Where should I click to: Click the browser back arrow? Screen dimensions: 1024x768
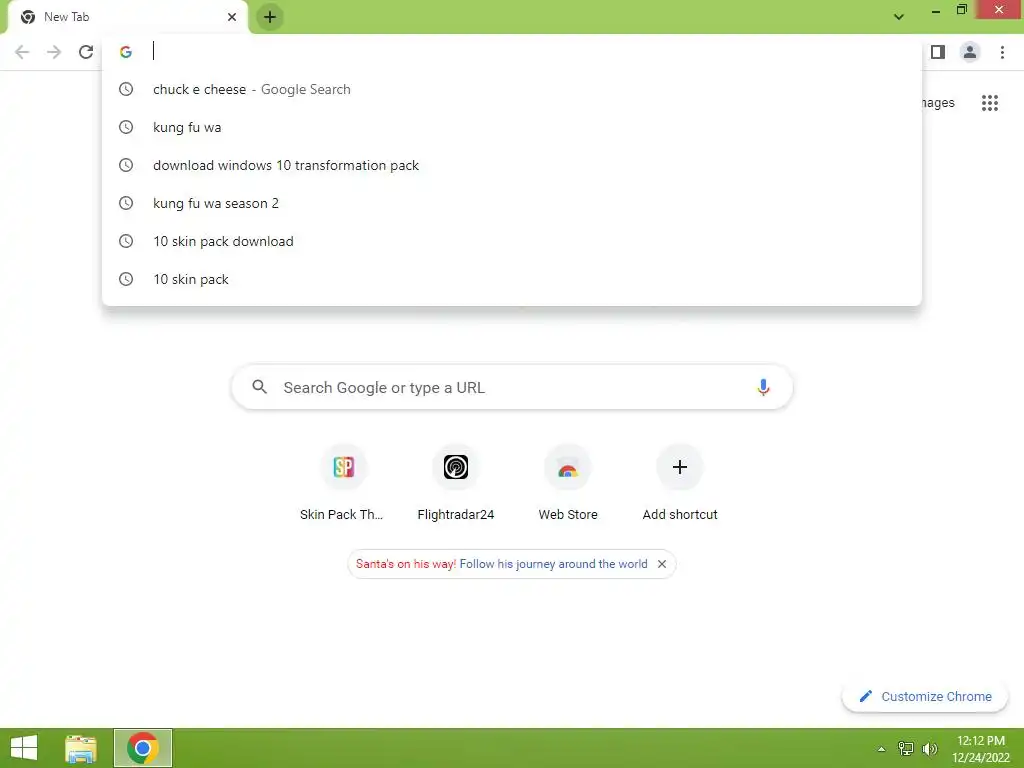click(x=22, y=52)
